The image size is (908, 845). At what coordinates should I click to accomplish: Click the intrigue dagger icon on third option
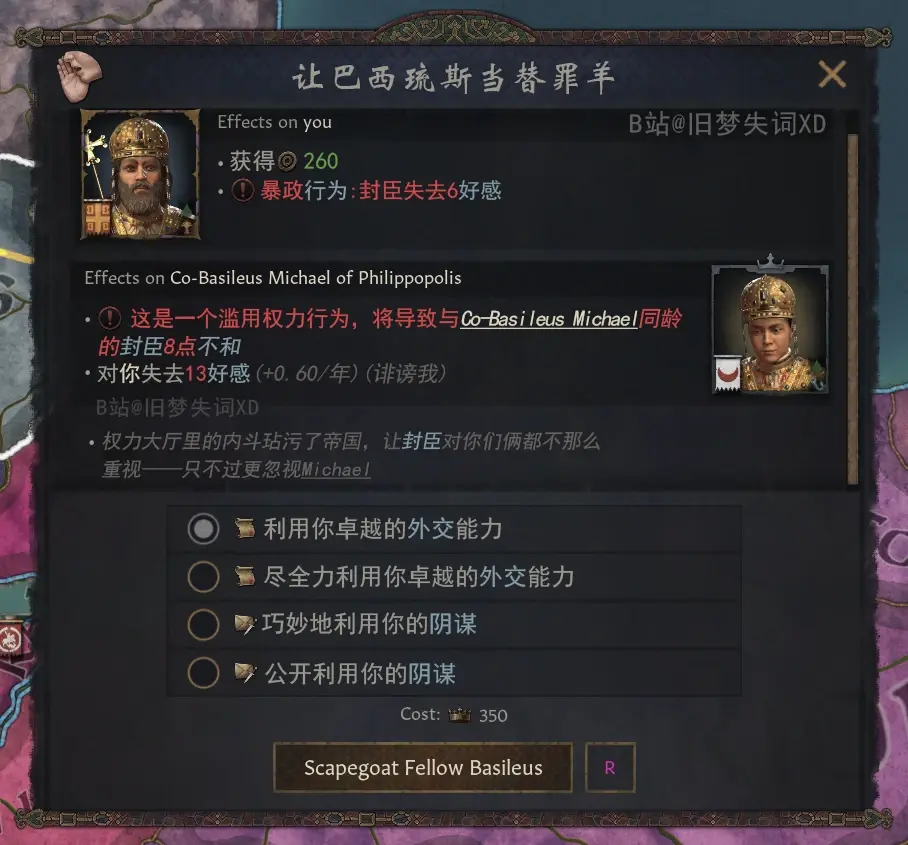tap(245, 624)
